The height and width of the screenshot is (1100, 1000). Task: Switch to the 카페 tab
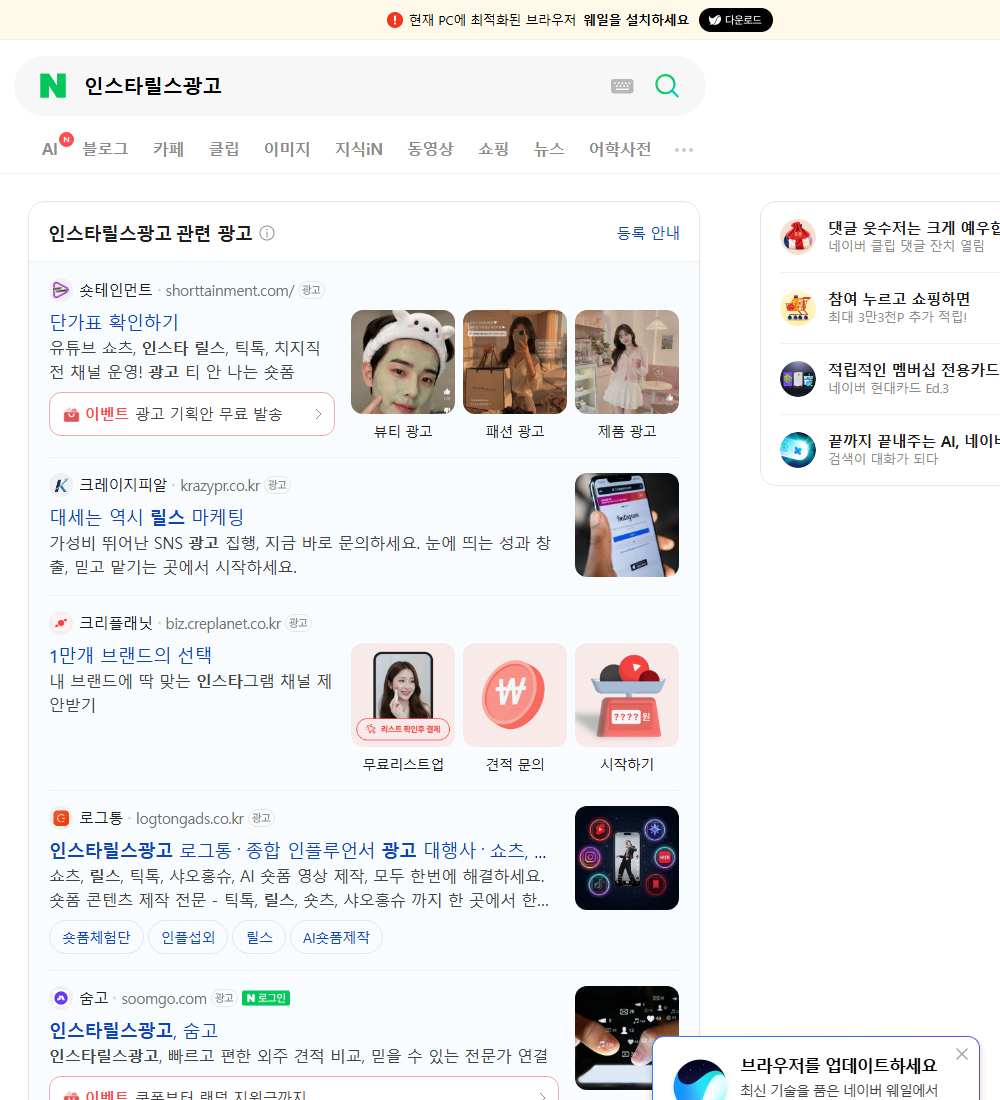click(x=168, y=149)
